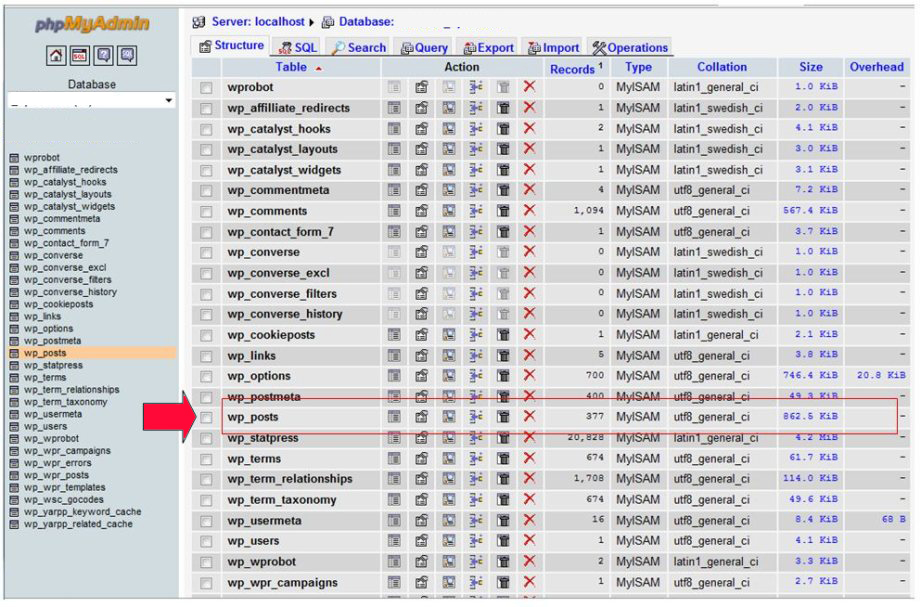Tick the checkbox beside wp_commentmeta
Viewport: 921px width, 607px height.
[206, 191]
